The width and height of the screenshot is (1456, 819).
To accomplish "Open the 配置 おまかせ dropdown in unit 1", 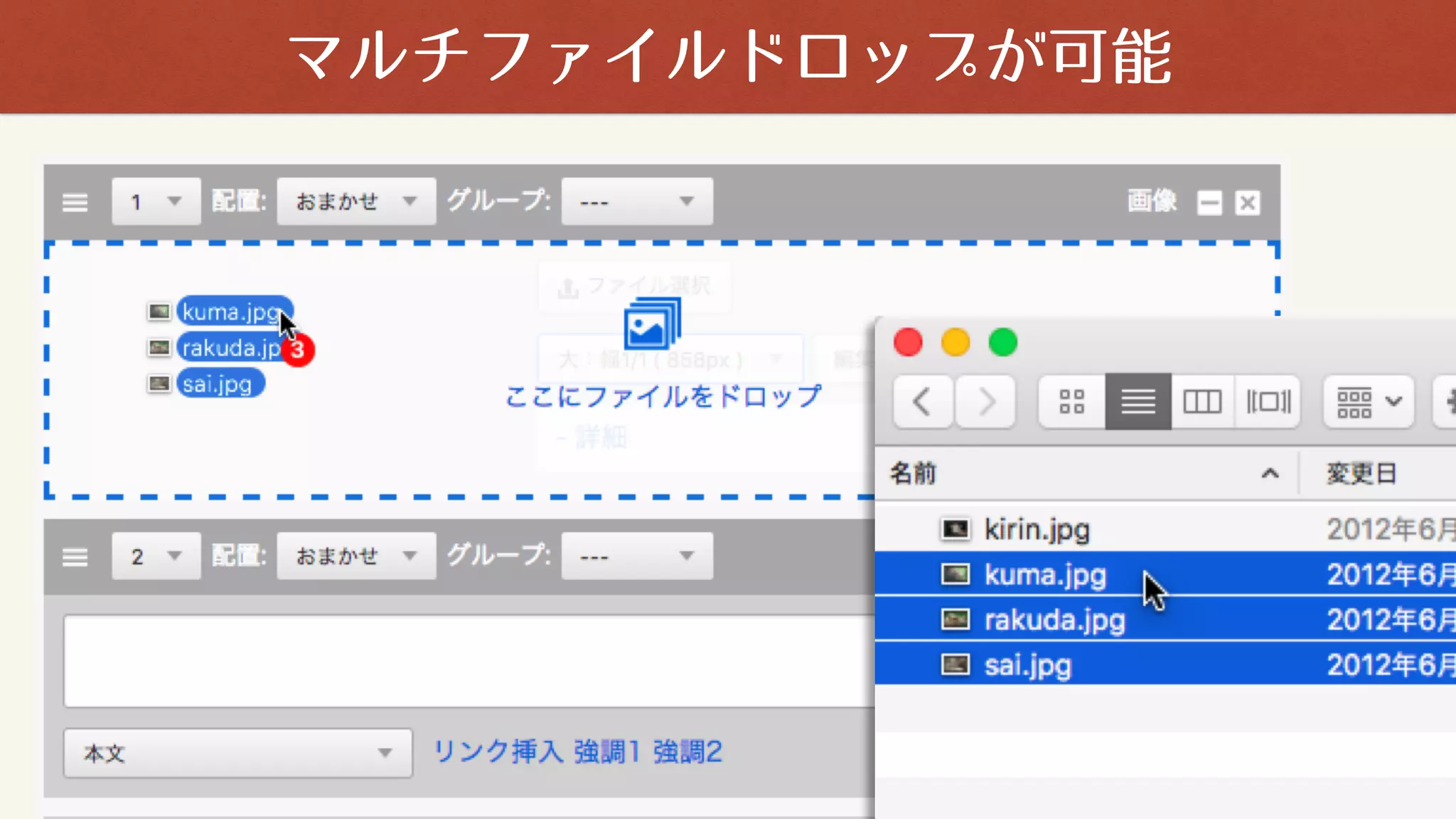I will point(356,202).
